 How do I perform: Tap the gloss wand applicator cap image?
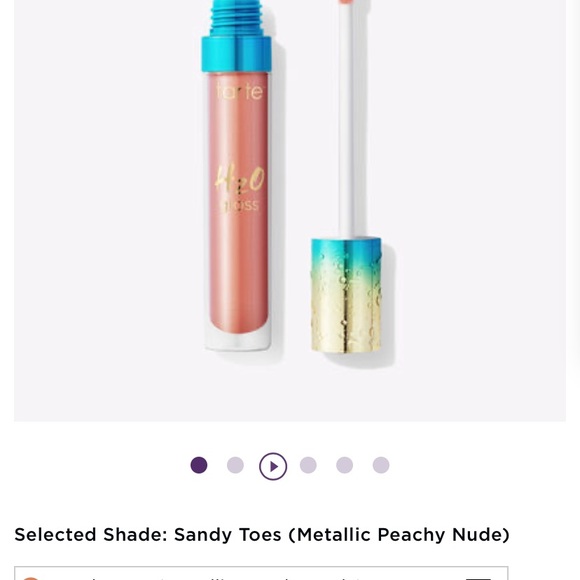346,176
